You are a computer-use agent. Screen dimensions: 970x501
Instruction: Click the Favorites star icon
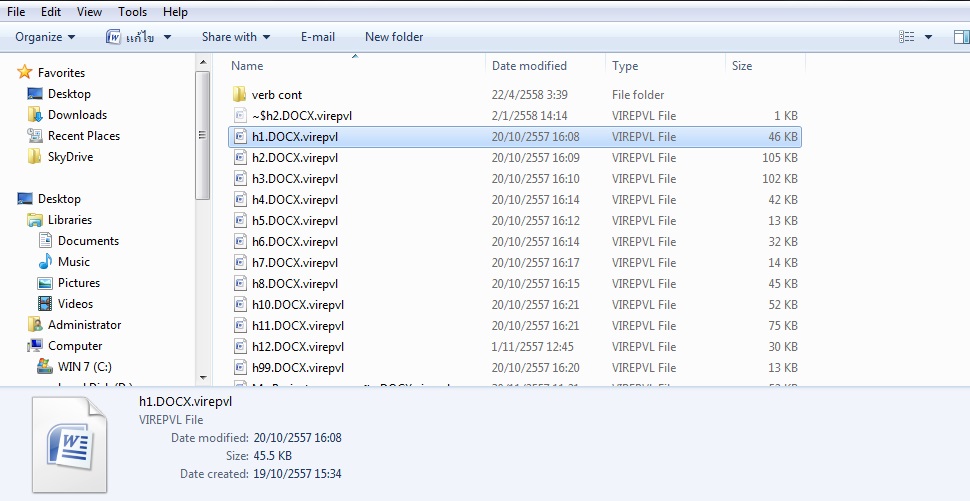[x=24, y=72]
